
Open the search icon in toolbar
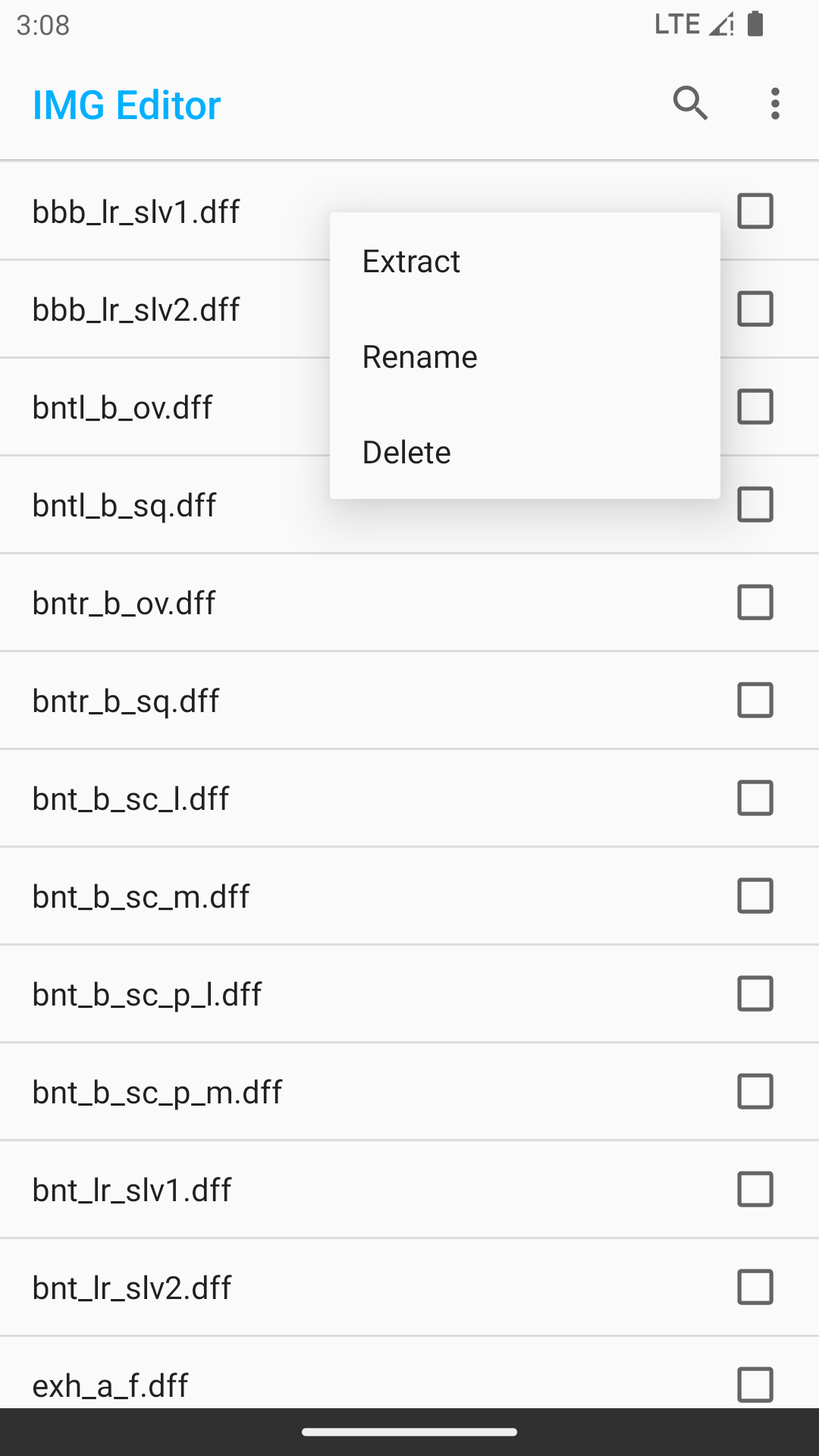click(x=690, y=104)
